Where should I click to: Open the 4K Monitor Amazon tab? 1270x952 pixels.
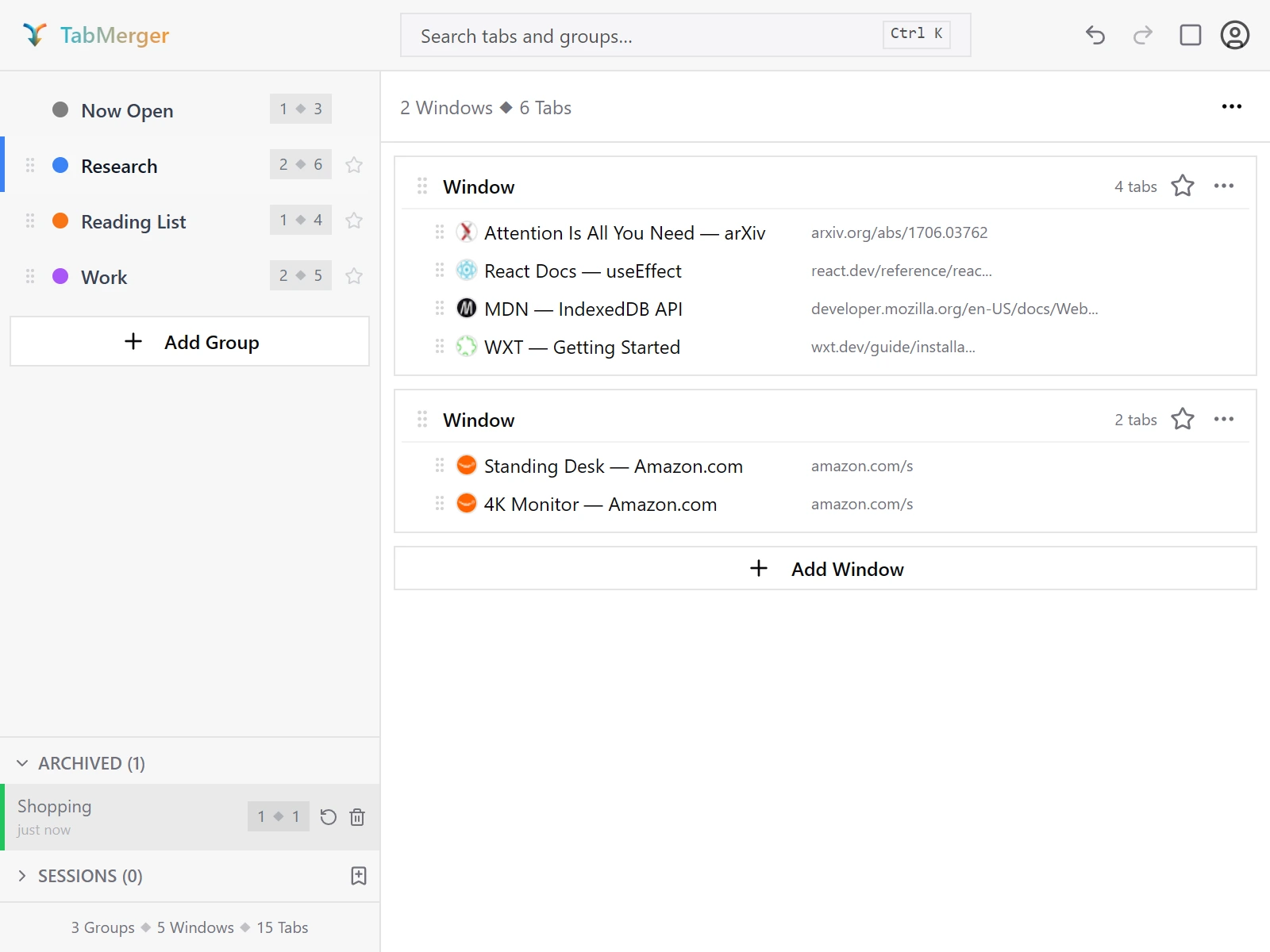600,504
